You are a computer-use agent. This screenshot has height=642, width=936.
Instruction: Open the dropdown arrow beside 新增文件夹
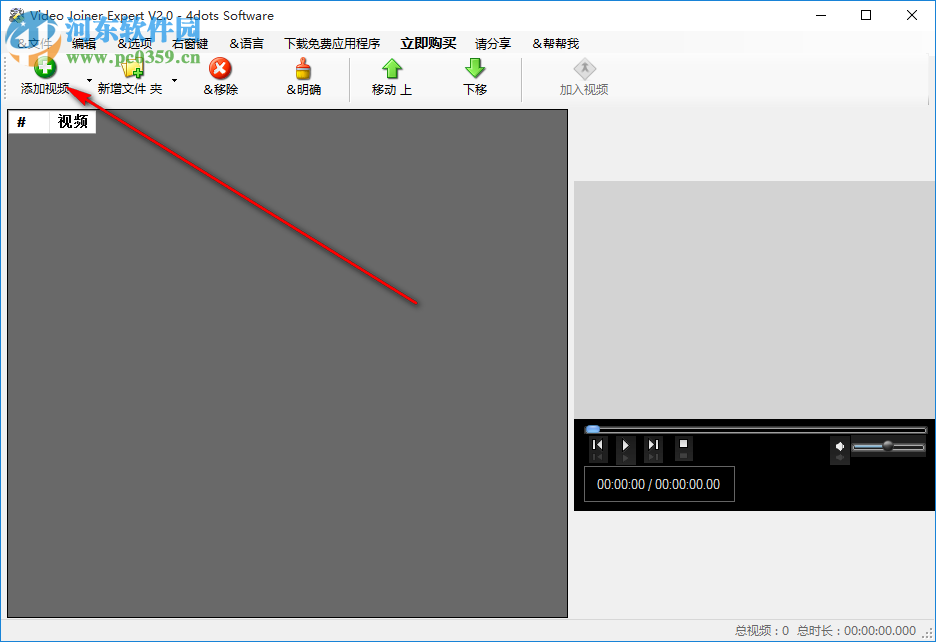tap(174, 78)
